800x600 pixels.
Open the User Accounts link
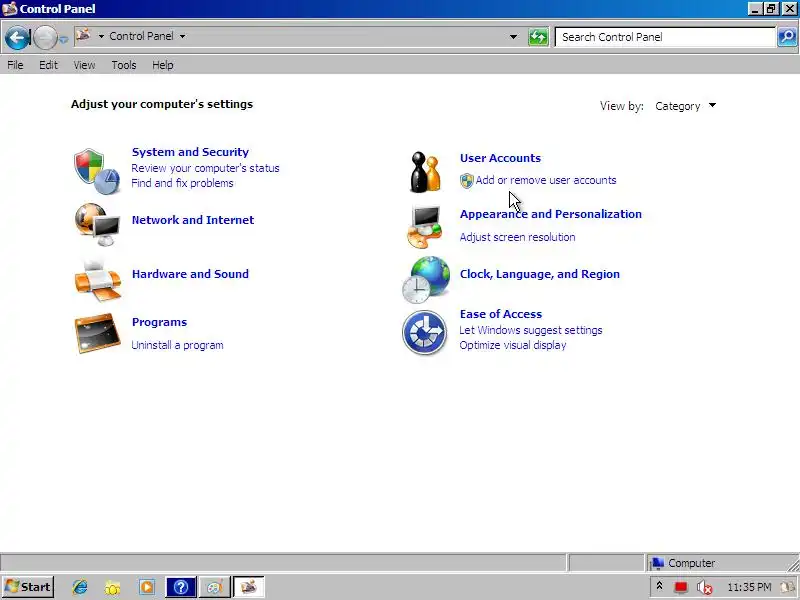click(500, 158)
